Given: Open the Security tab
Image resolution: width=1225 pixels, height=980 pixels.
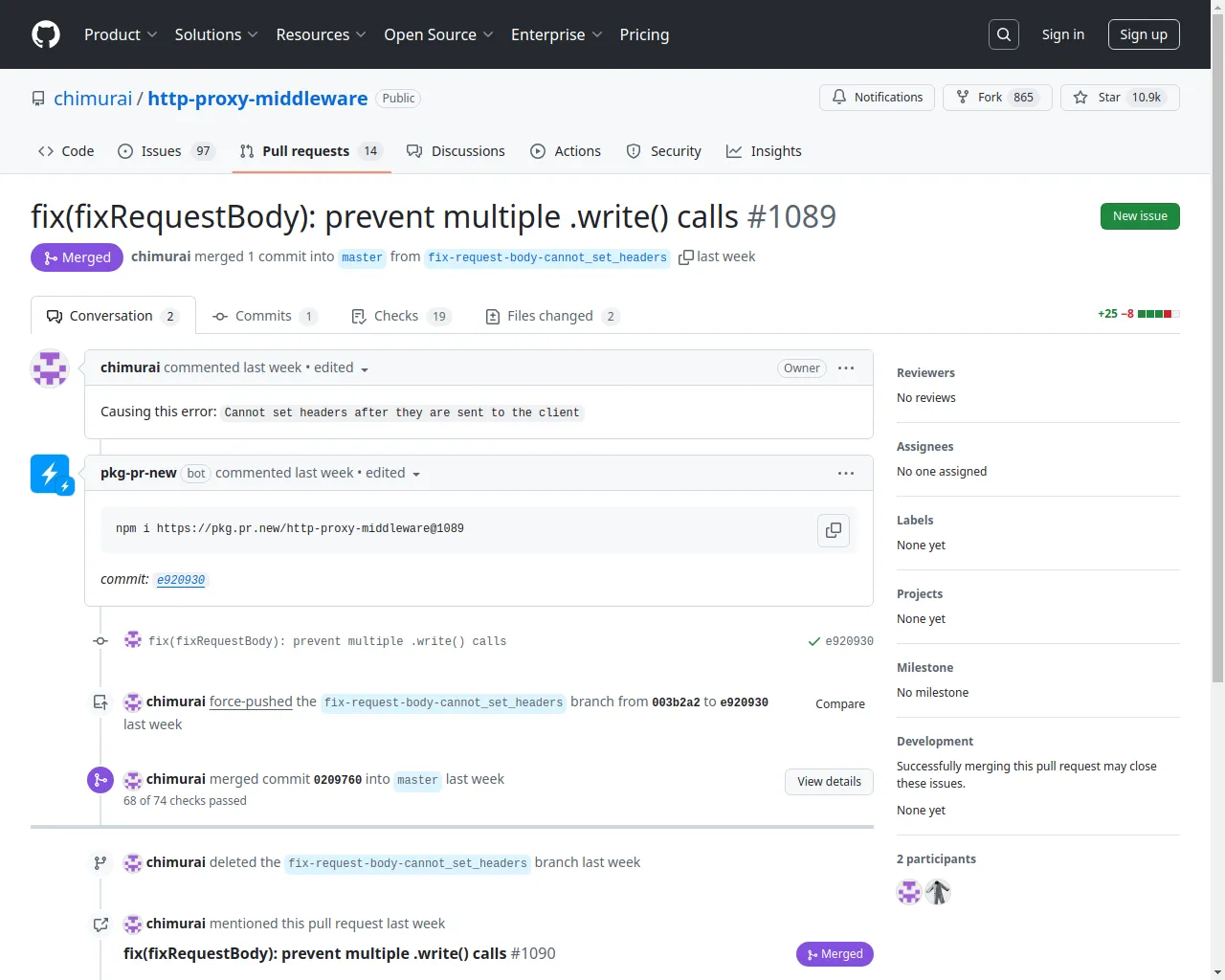Looking at the screenshot, I should (x=663, y=151).
